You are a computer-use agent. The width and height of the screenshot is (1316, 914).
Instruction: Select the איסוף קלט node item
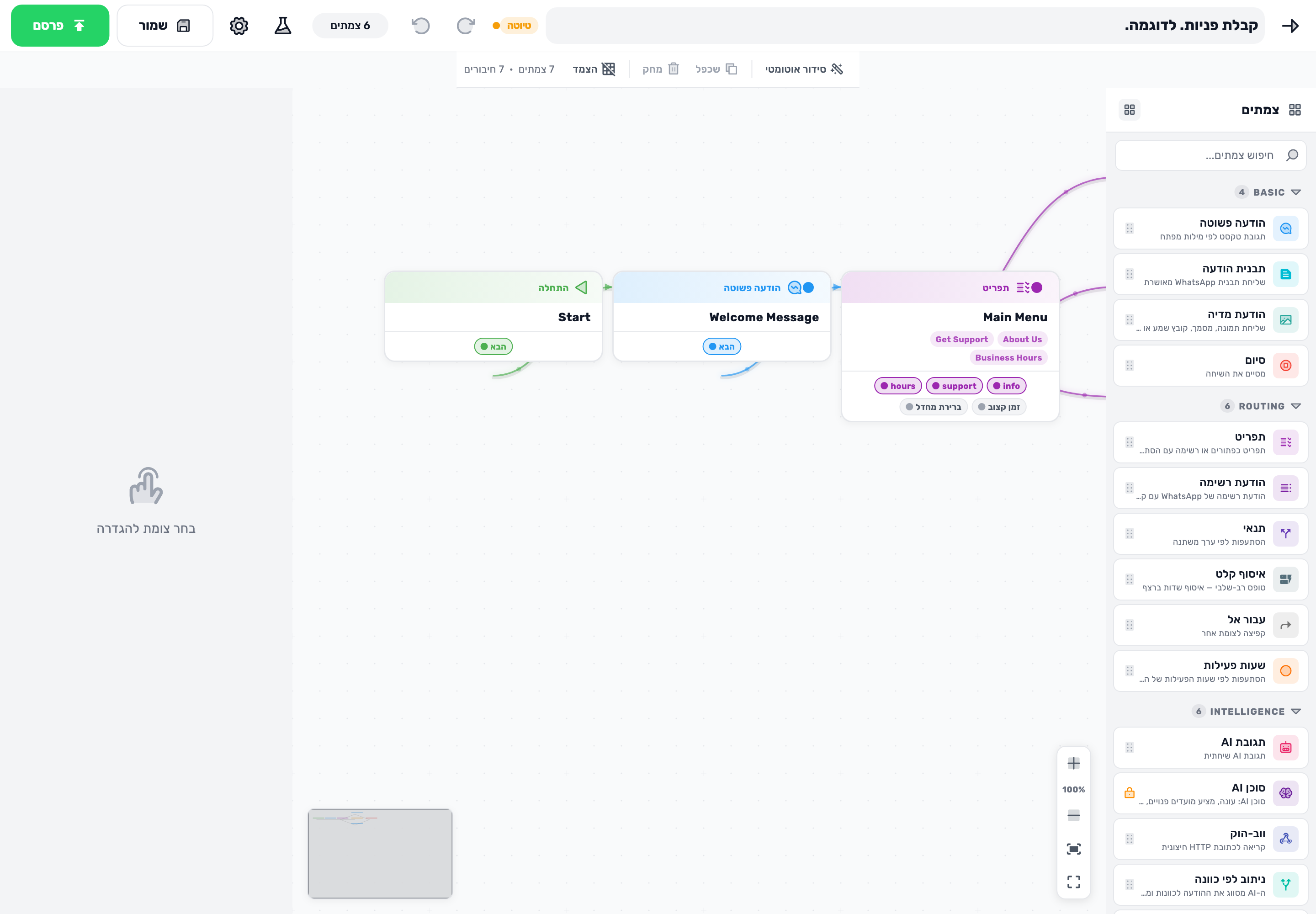point(1210,579)
